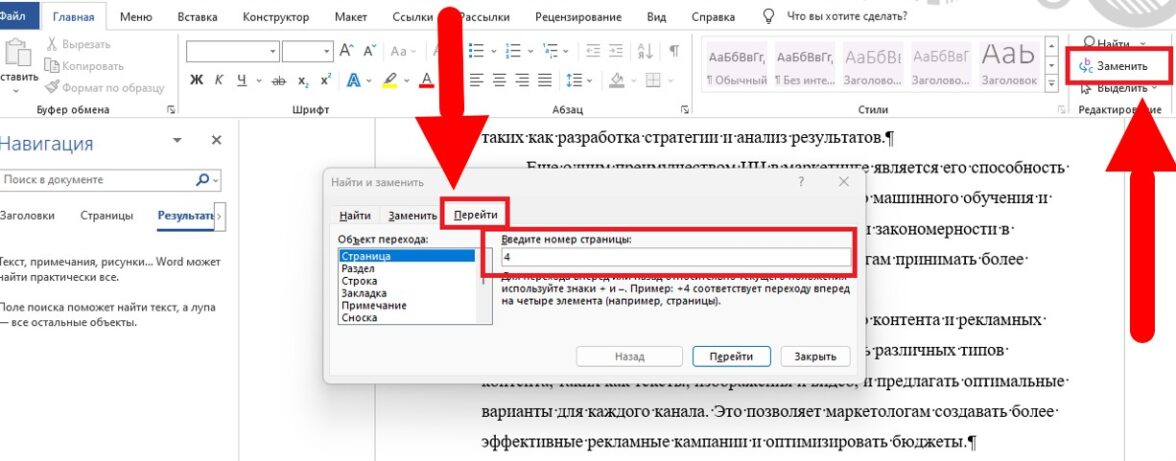Screen dimensions: 1176x461
Task: Switch to the Рецензирование ribbon tab
Action: click(x=578, y=16)
